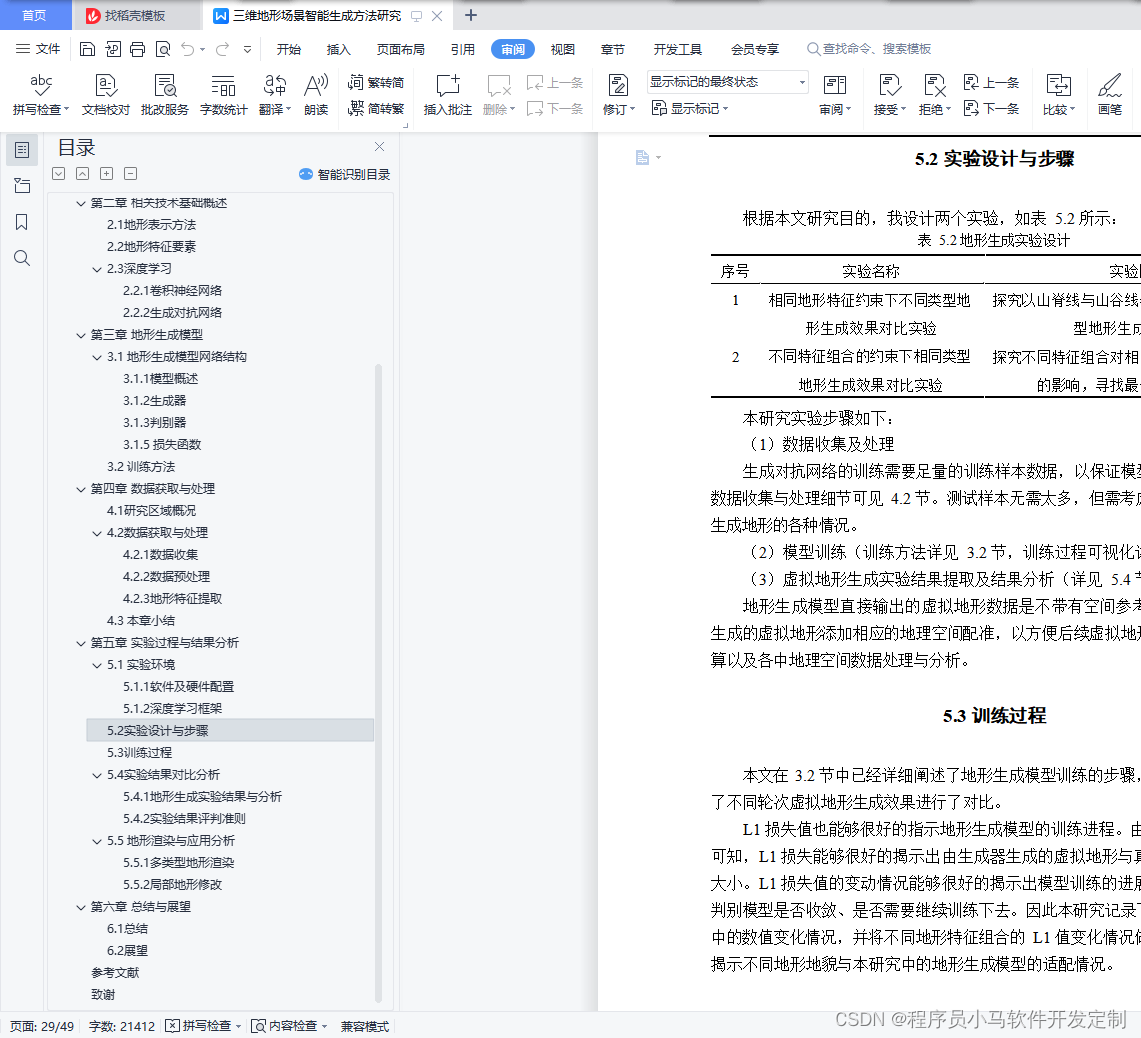Screen dimensions: 1141x1038
Task: Jump to 5.3训练过程 in outline
Action: 140,753
